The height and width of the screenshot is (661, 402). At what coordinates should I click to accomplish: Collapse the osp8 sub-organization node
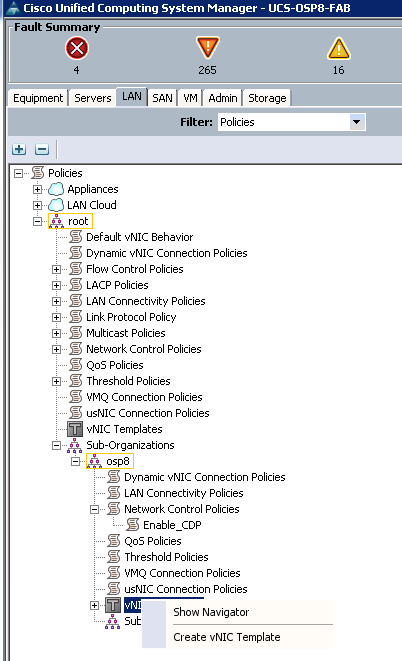click(75, 462)
